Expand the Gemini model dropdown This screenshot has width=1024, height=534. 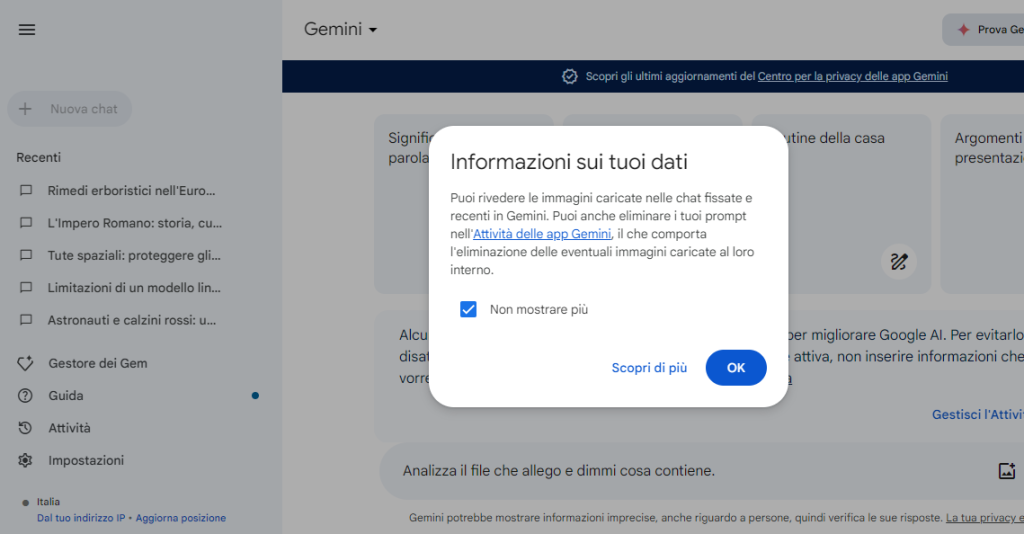[341, 30]
